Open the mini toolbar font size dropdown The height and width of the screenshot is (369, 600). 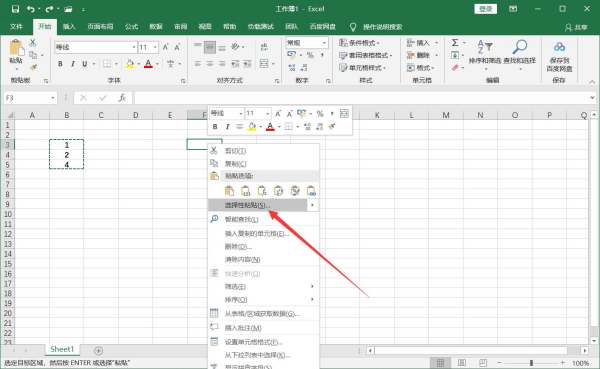(x=267, y=113)
